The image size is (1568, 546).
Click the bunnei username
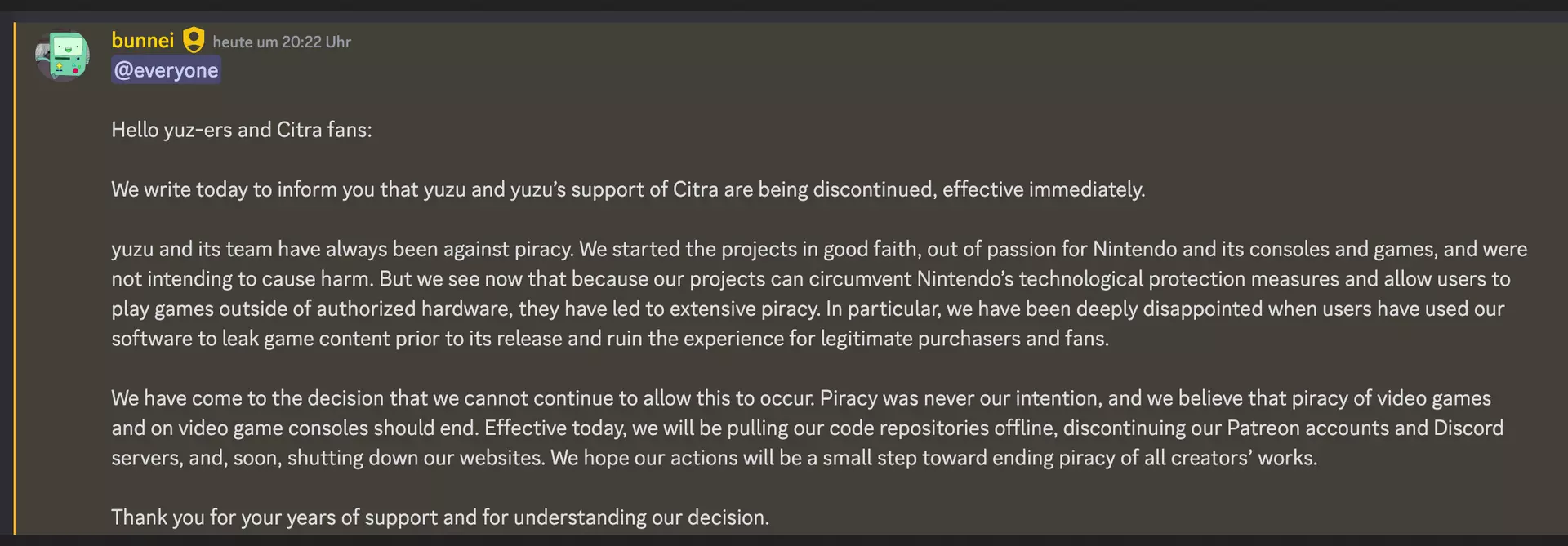[x=143, y=40]
